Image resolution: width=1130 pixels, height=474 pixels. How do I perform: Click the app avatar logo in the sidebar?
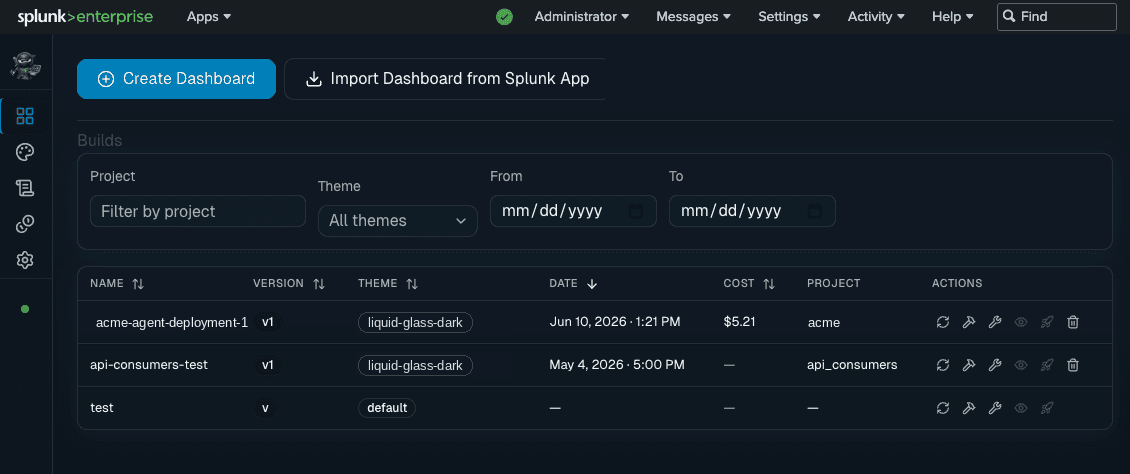[25, 67]
